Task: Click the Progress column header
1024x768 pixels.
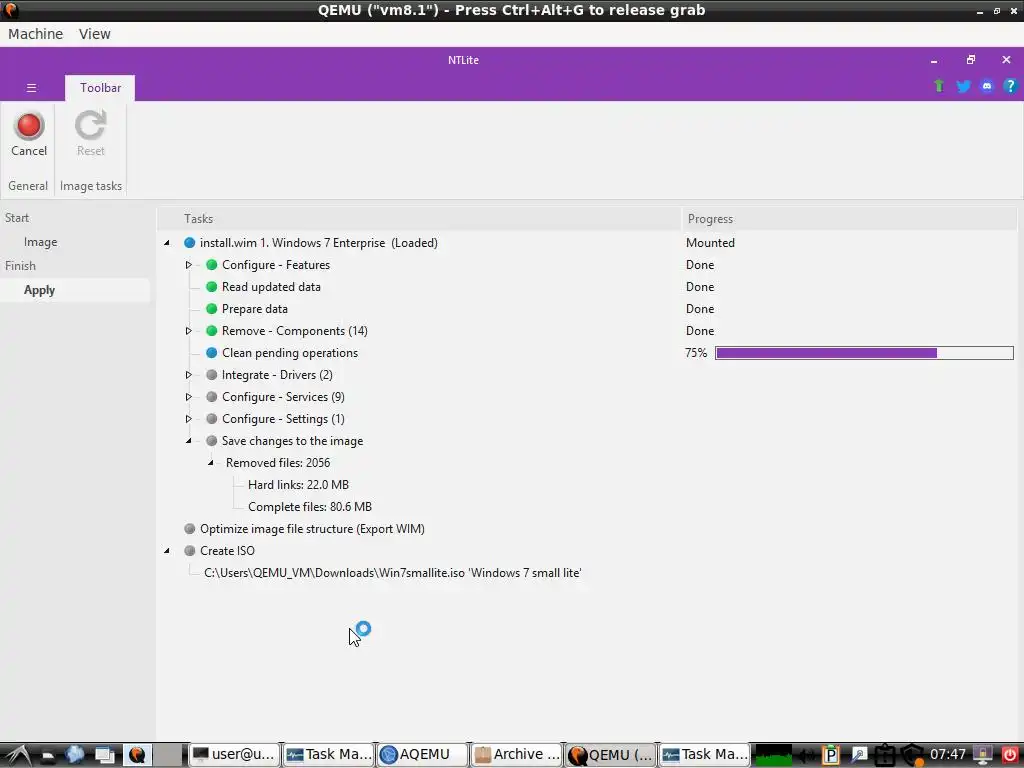Action: pyautogui.click(x=849, y=219)
